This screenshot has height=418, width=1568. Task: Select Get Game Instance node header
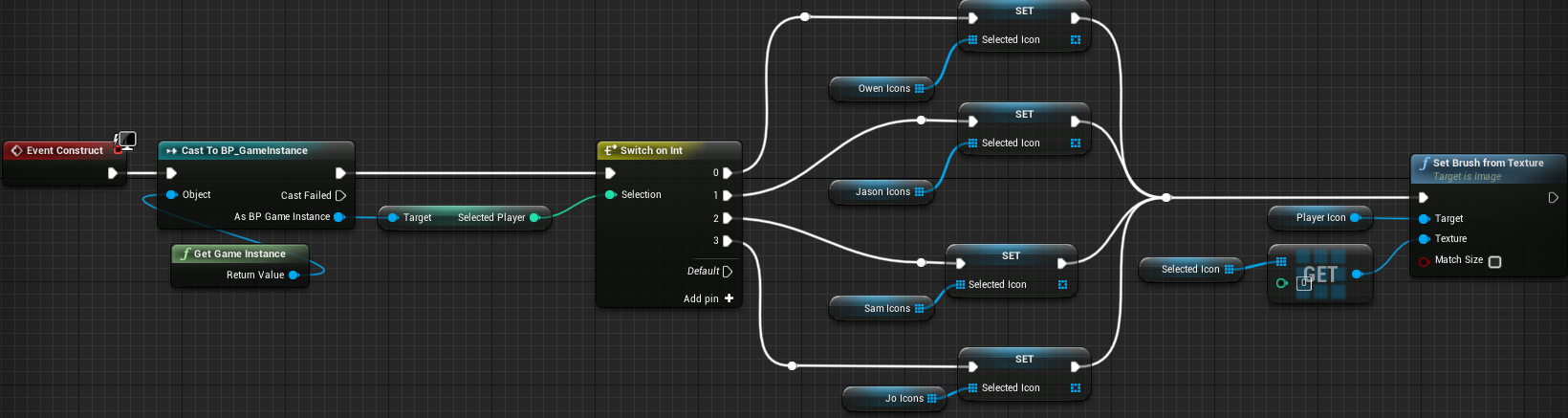(240, 253)
